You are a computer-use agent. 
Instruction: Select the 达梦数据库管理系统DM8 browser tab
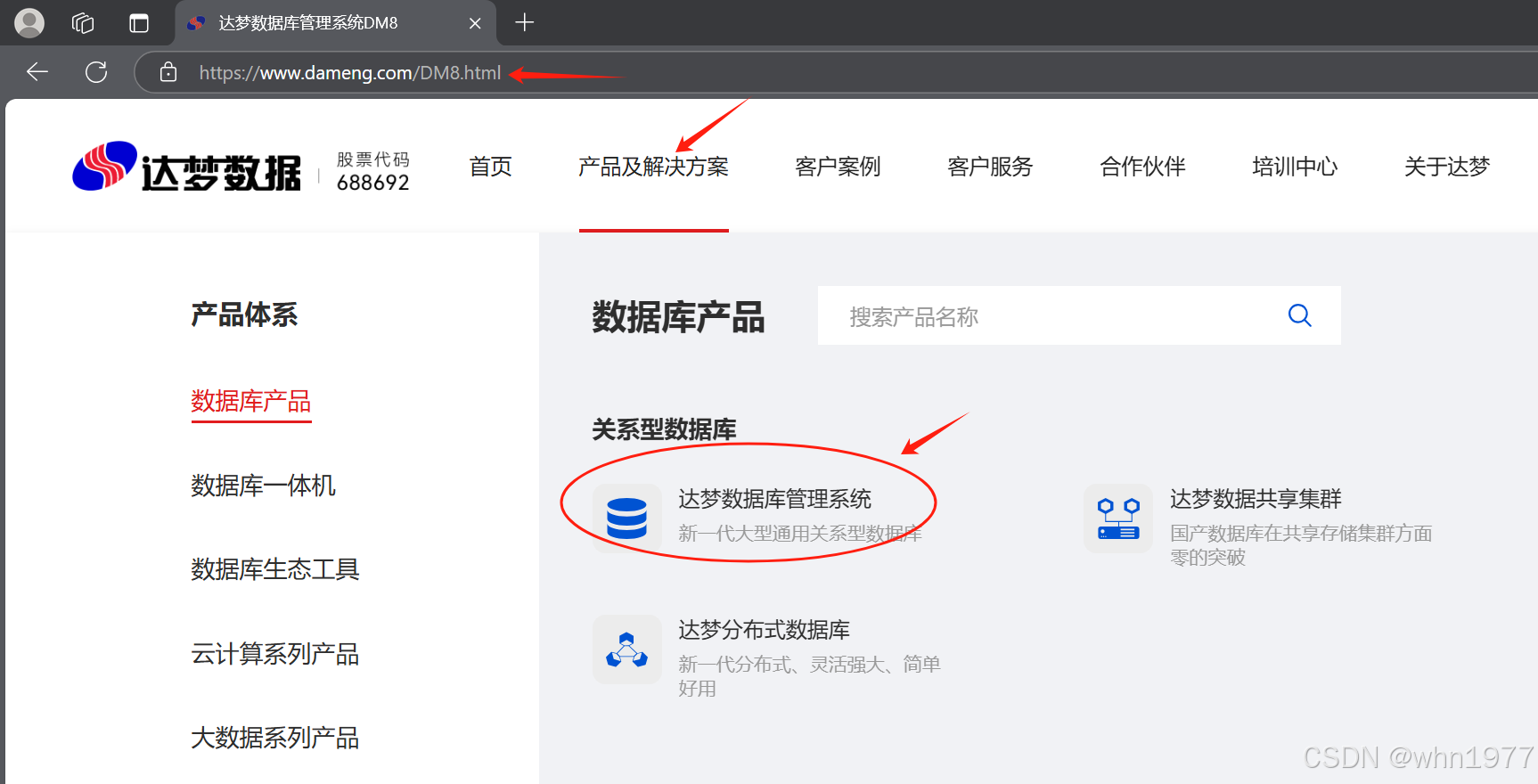click(335, 23)
